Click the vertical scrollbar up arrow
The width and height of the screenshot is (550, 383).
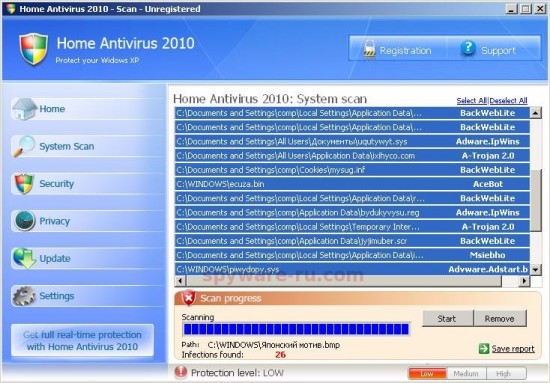point(536,113)
